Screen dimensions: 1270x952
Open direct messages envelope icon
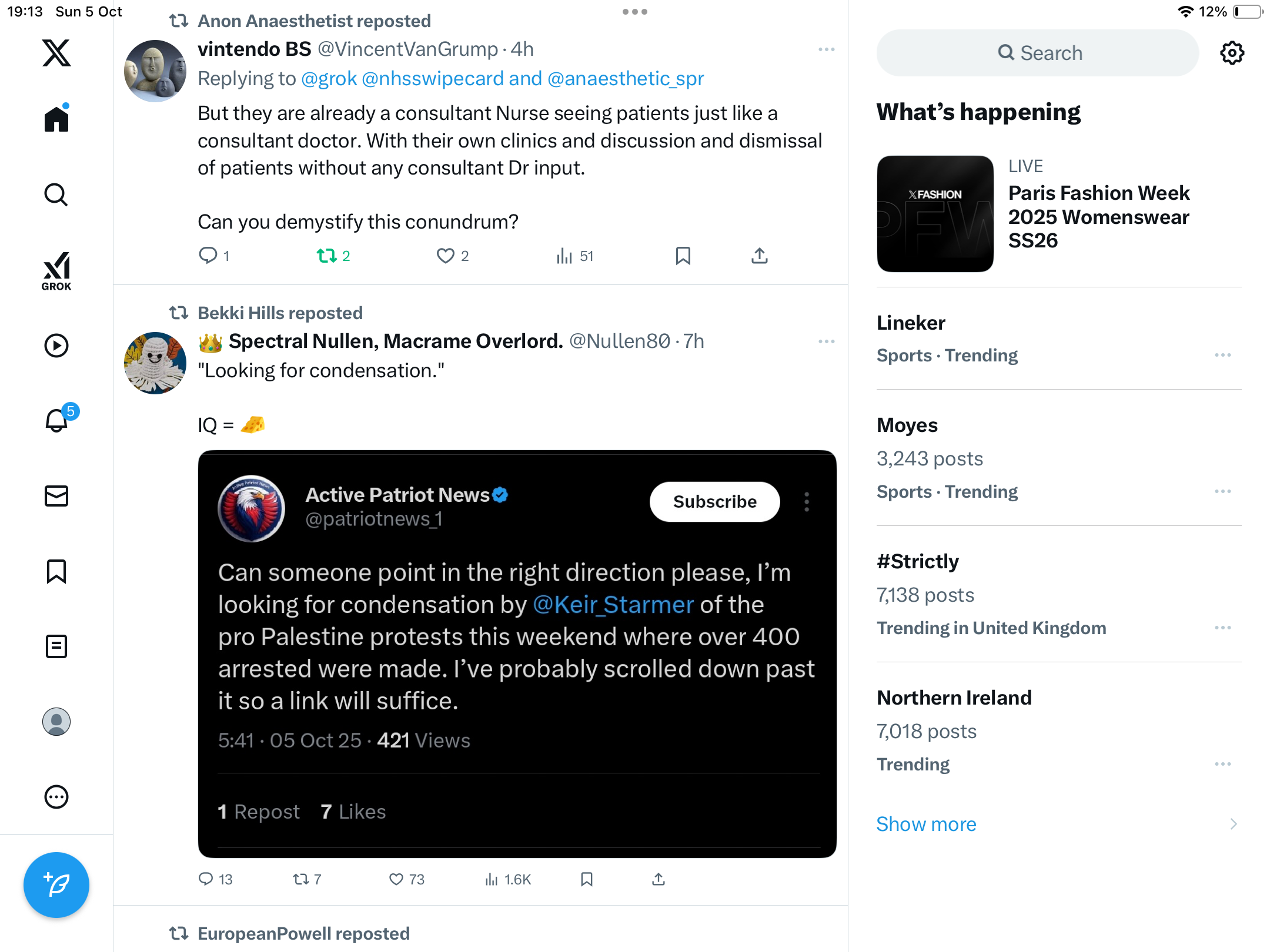pos(56,496)
